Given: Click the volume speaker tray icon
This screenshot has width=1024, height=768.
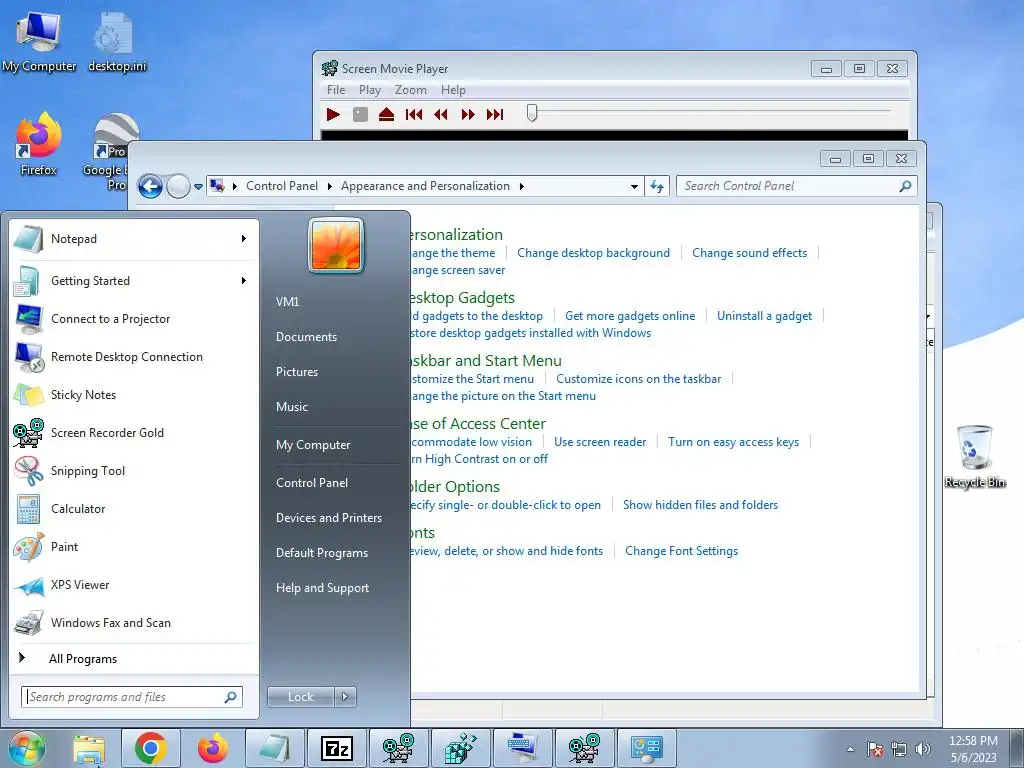Looking at the screenshot, I should click(922, 749).
